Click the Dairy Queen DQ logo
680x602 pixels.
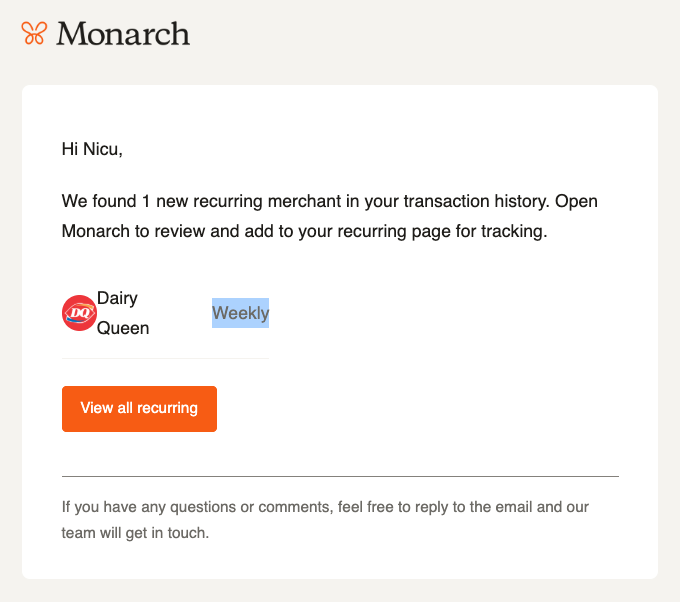click(79, 313)
